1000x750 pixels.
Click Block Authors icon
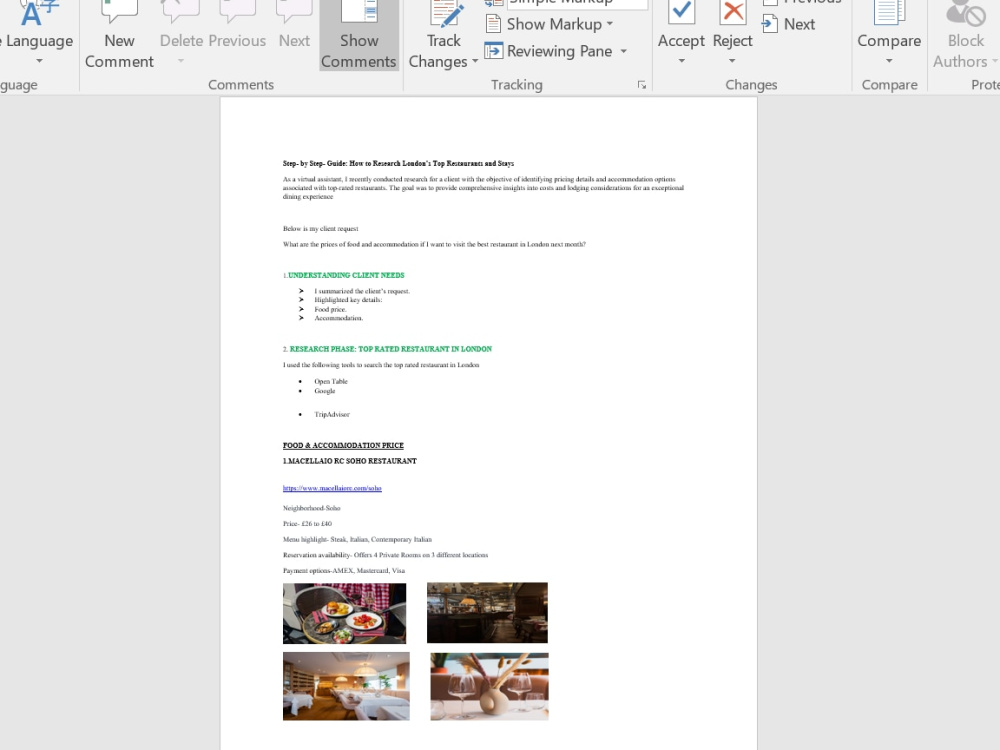(x=966, y=13)
